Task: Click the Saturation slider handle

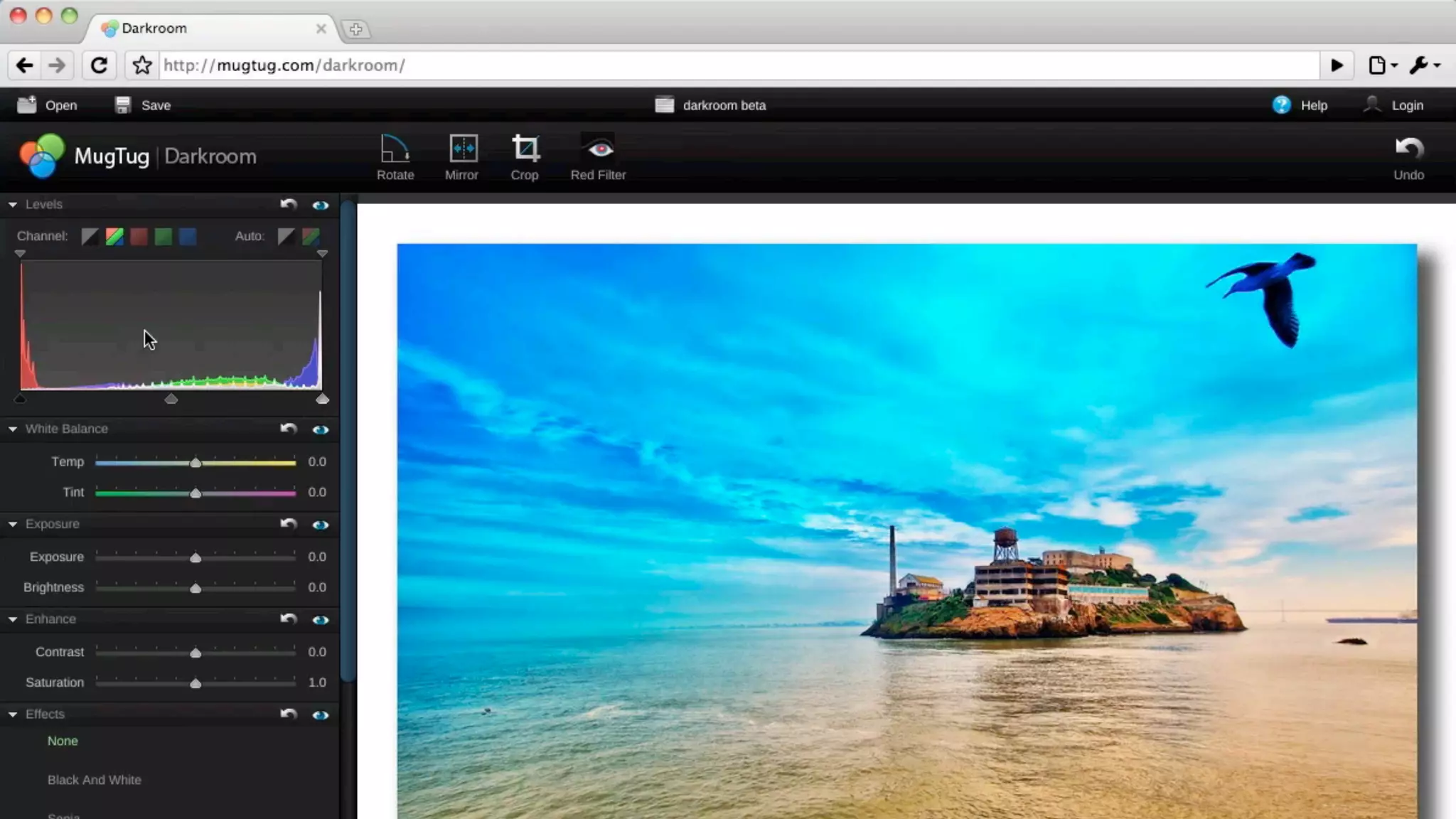Action: (196, 683)
